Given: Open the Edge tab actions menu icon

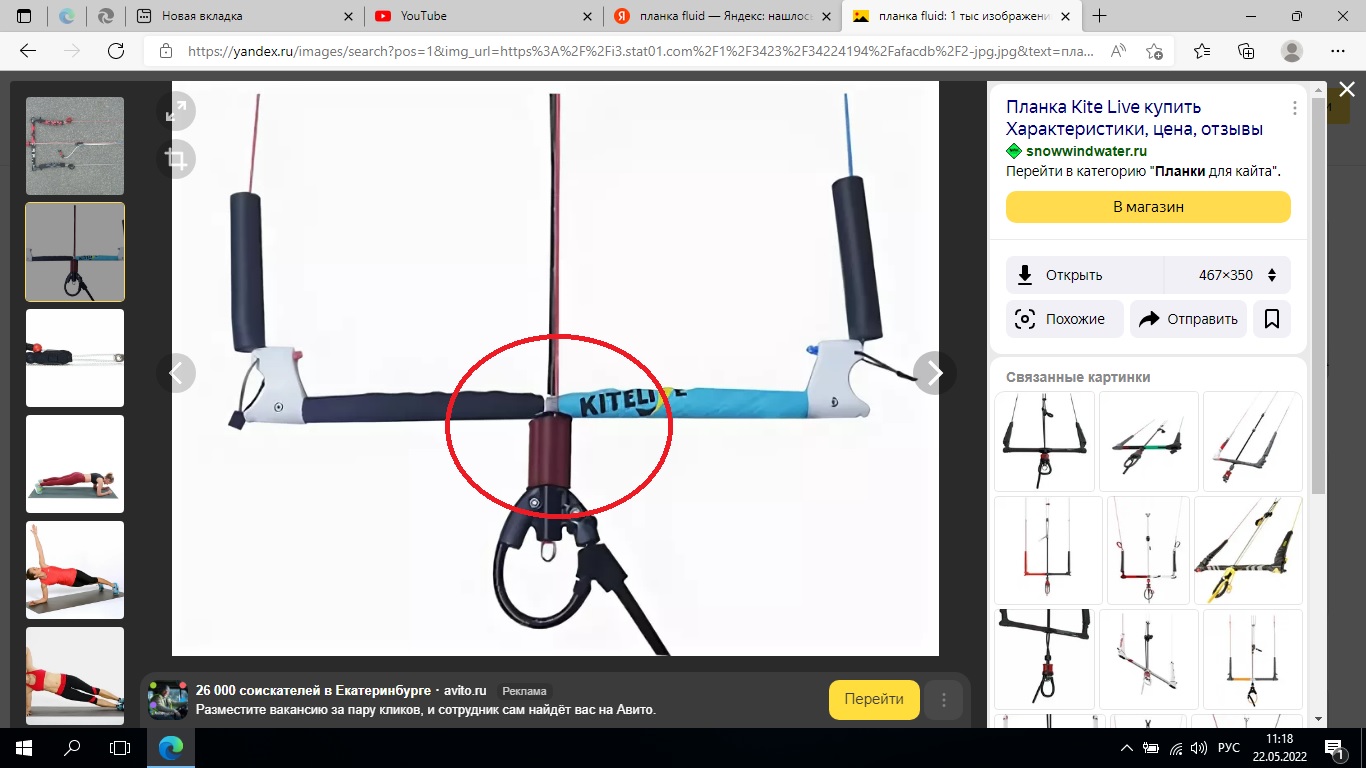Looking at the screenshot, I should [24, 16].
